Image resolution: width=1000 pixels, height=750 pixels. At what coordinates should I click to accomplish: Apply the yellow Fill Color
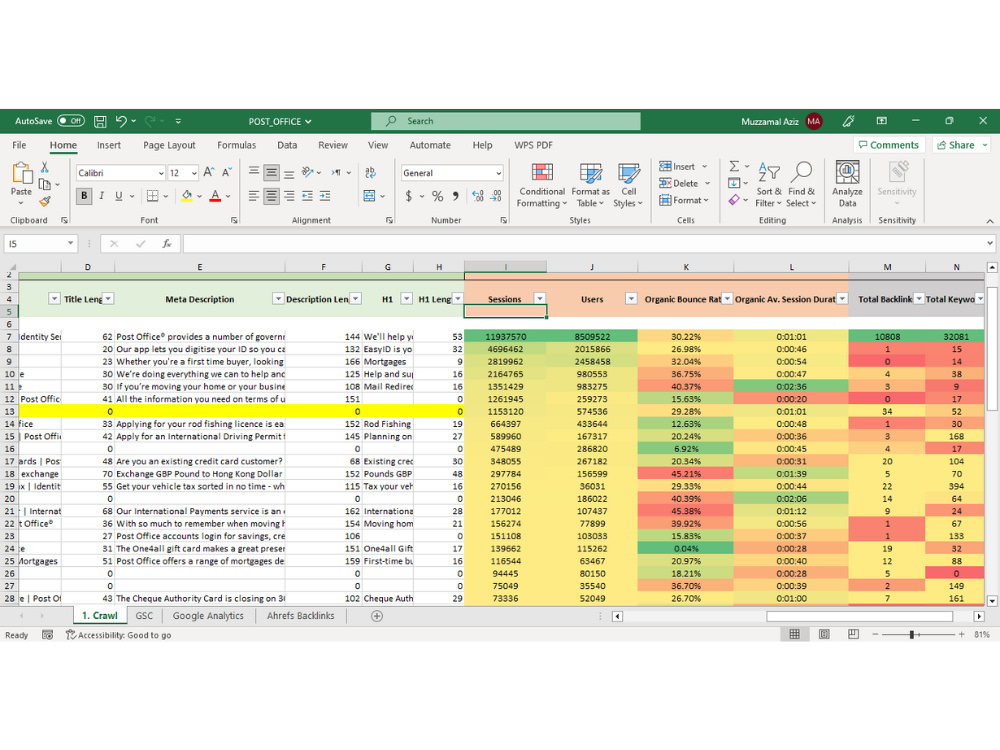tap(186, 196)
